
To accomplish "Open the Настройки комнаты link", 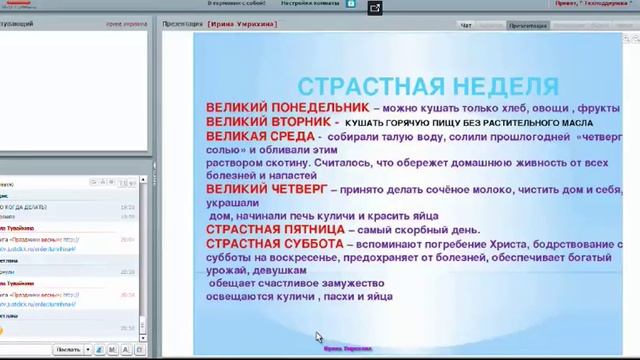I will [x=310, y=3].
